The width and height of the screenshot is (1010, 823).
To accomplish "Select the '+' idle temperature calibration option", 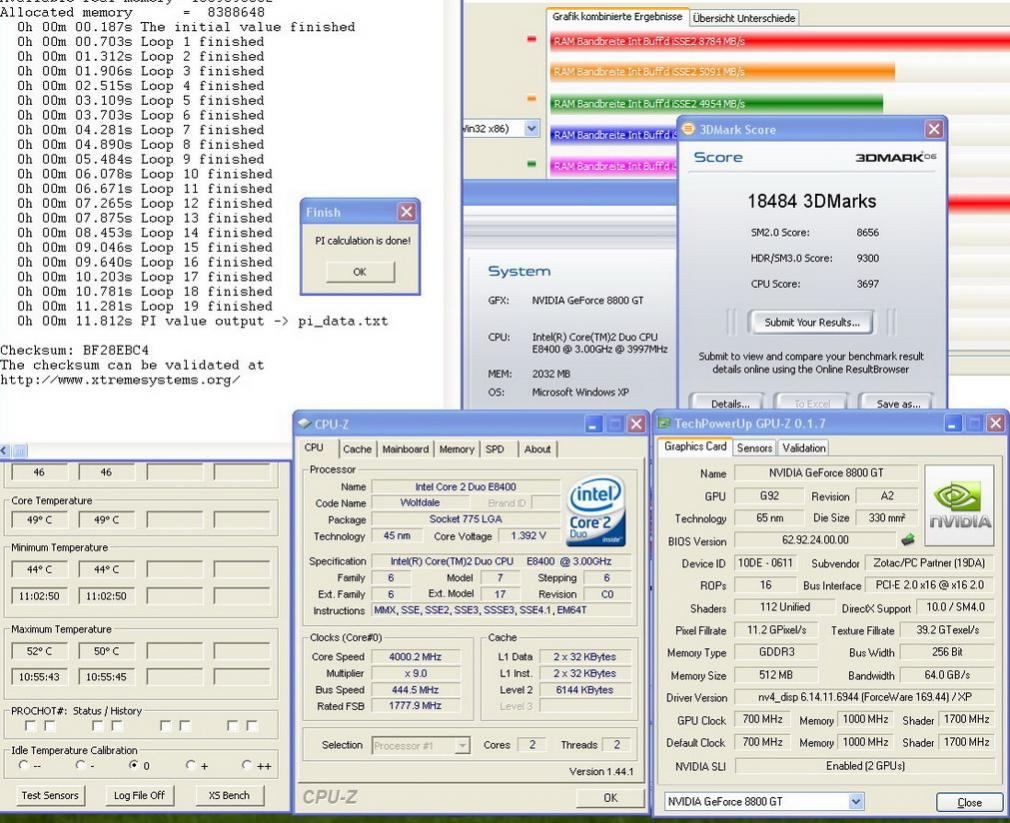I will [190, 765].
